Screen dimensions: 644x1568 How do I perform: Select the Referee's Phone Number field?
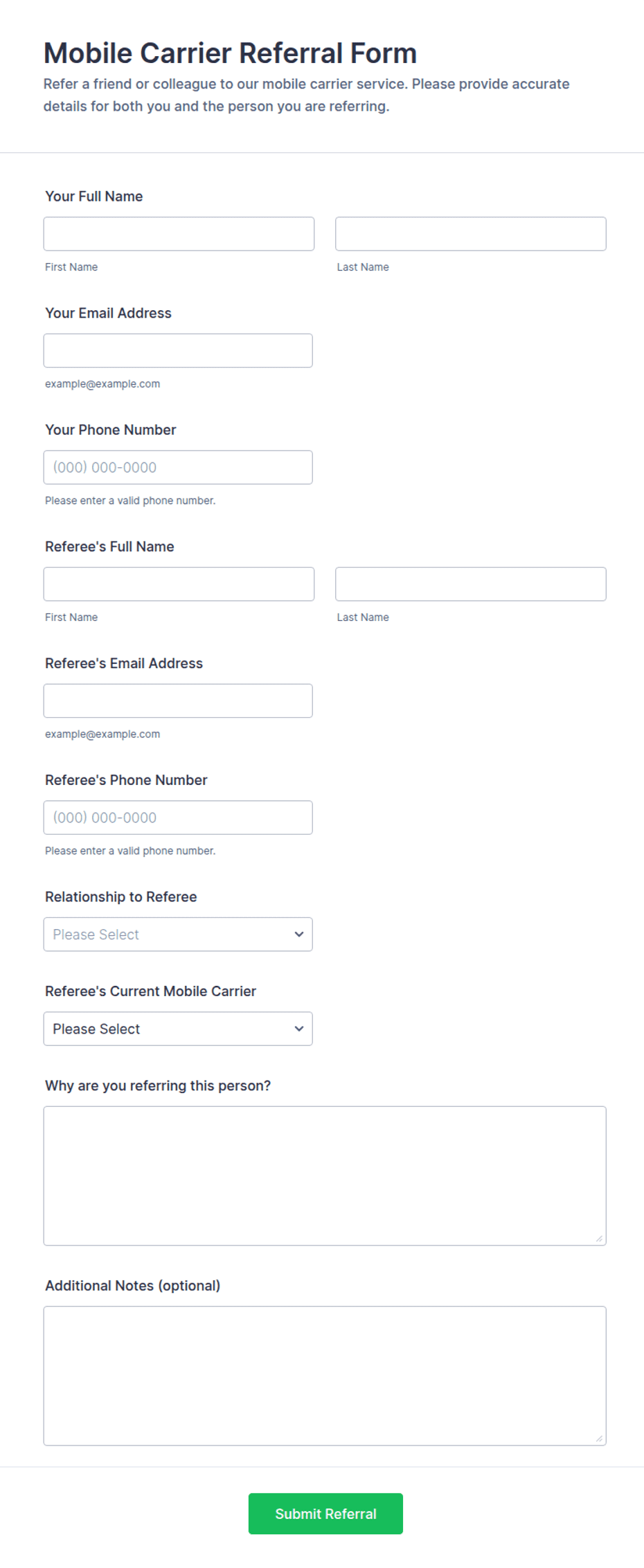point(178,818)
